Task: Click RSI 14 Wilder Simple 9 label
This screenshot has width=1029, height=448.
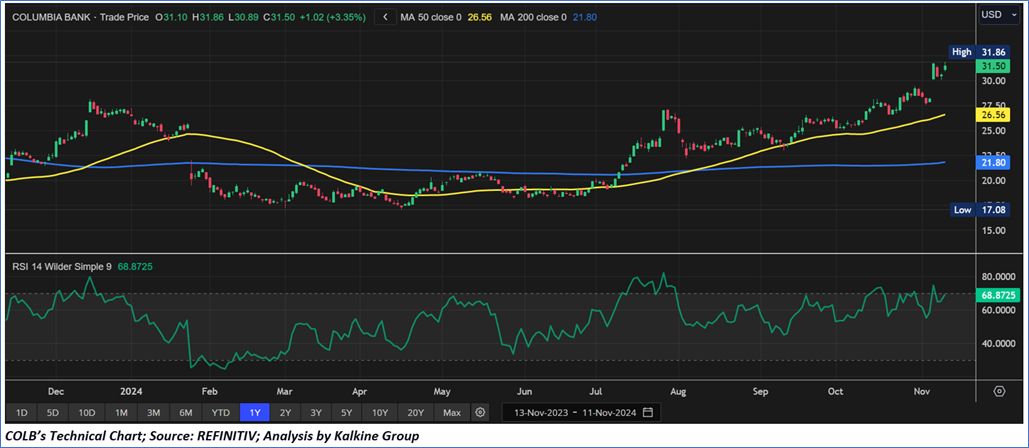Action: click(62, 267)
